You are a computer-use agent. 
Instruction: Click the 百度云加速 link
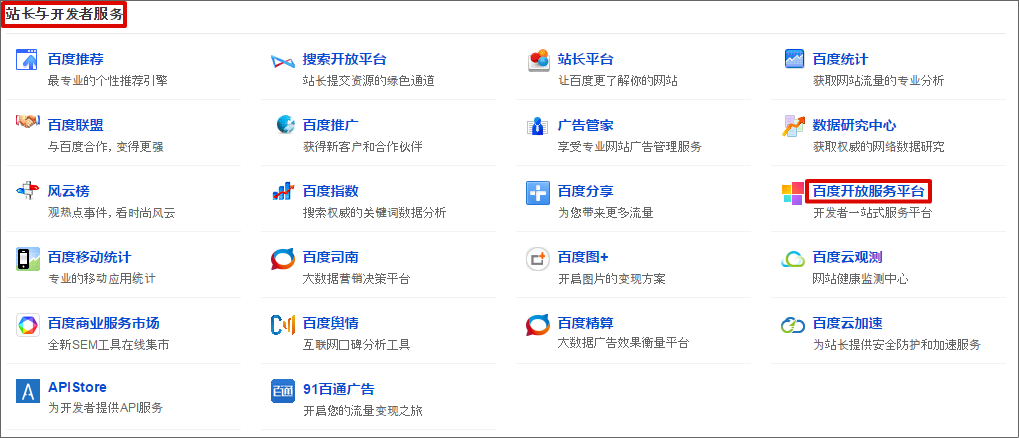847,323
